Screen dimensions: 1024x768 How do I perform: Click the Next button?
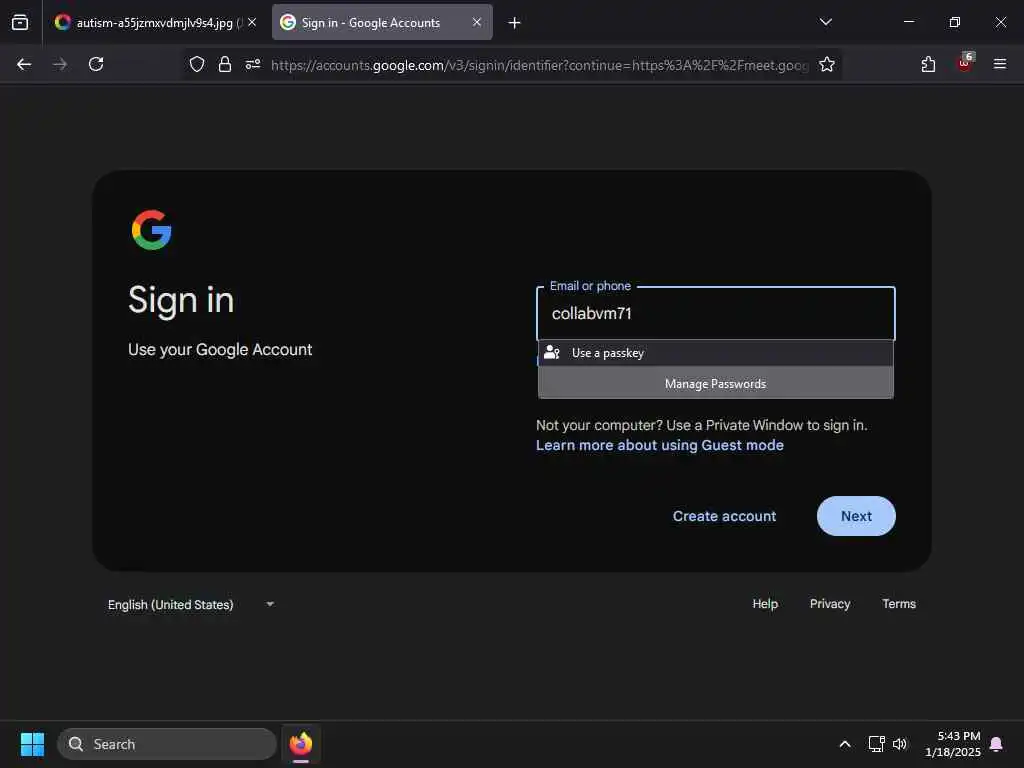pyautogui.click(x=856, y=516)
